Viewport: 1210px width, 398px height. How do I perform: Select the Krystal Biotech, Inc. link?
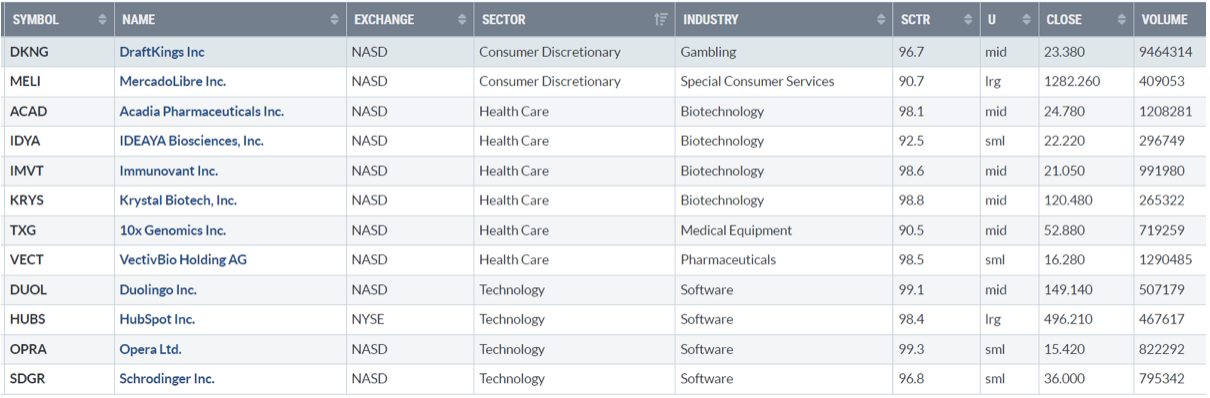[x=178, y=200]
